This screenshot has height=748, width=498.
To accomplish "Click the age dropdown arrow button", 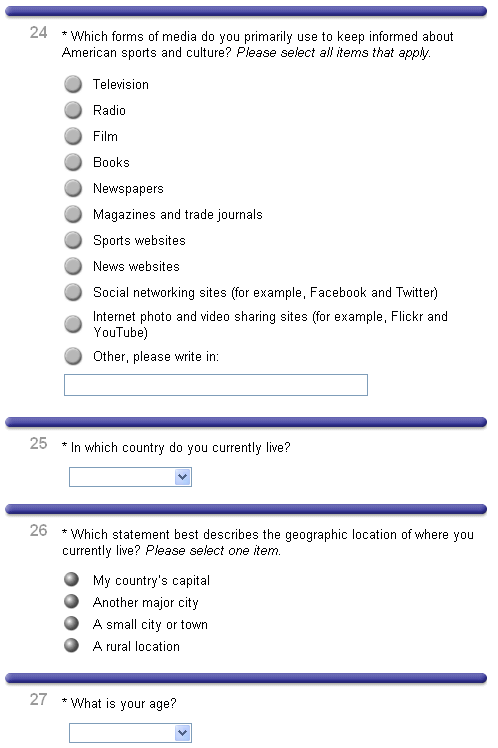I will (183, 733).
